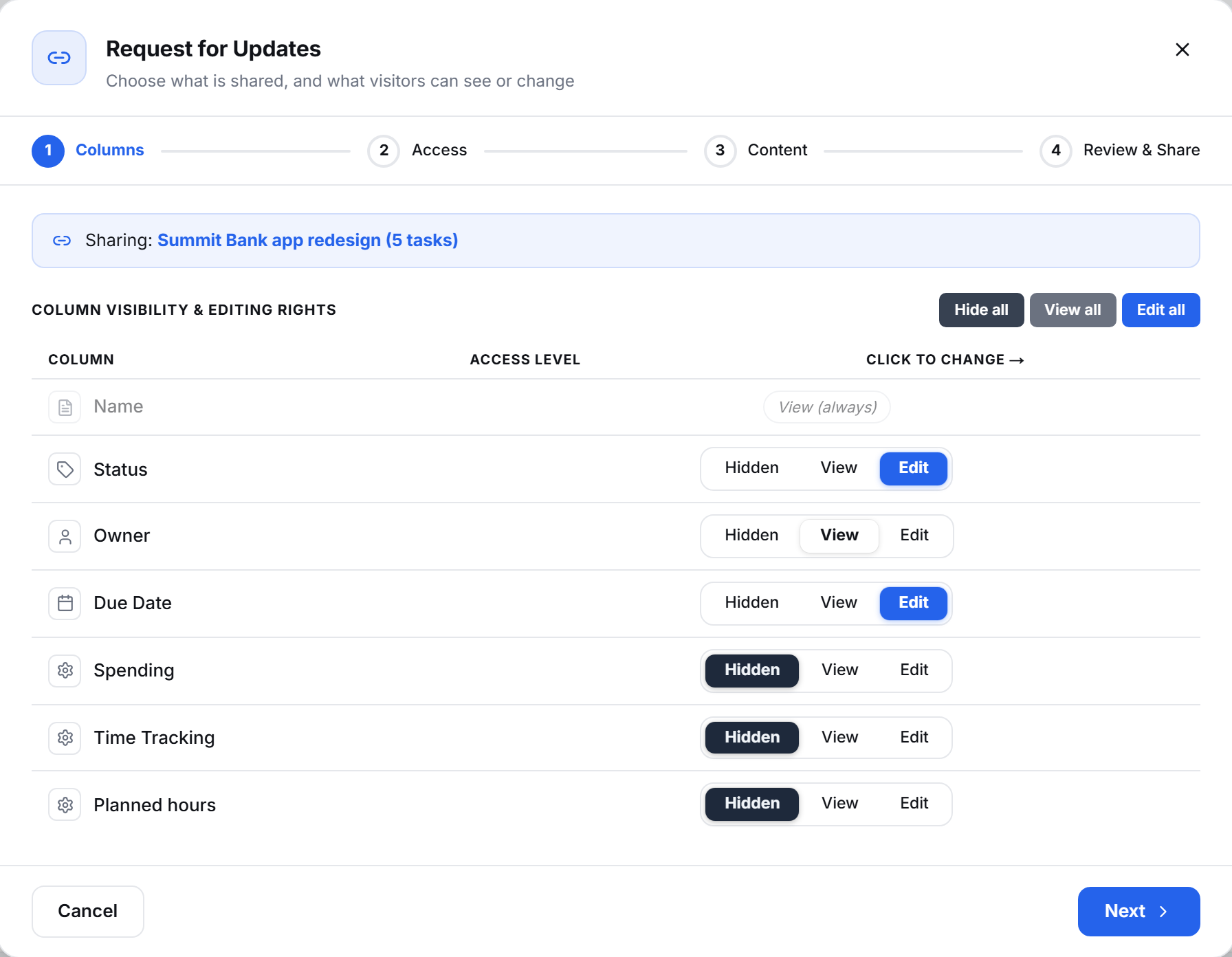Image resolution: width=1232 pixels, height=957 pixels.
Task: Click the CLICK TO CHANGE header text
Action: coord(945,360)
